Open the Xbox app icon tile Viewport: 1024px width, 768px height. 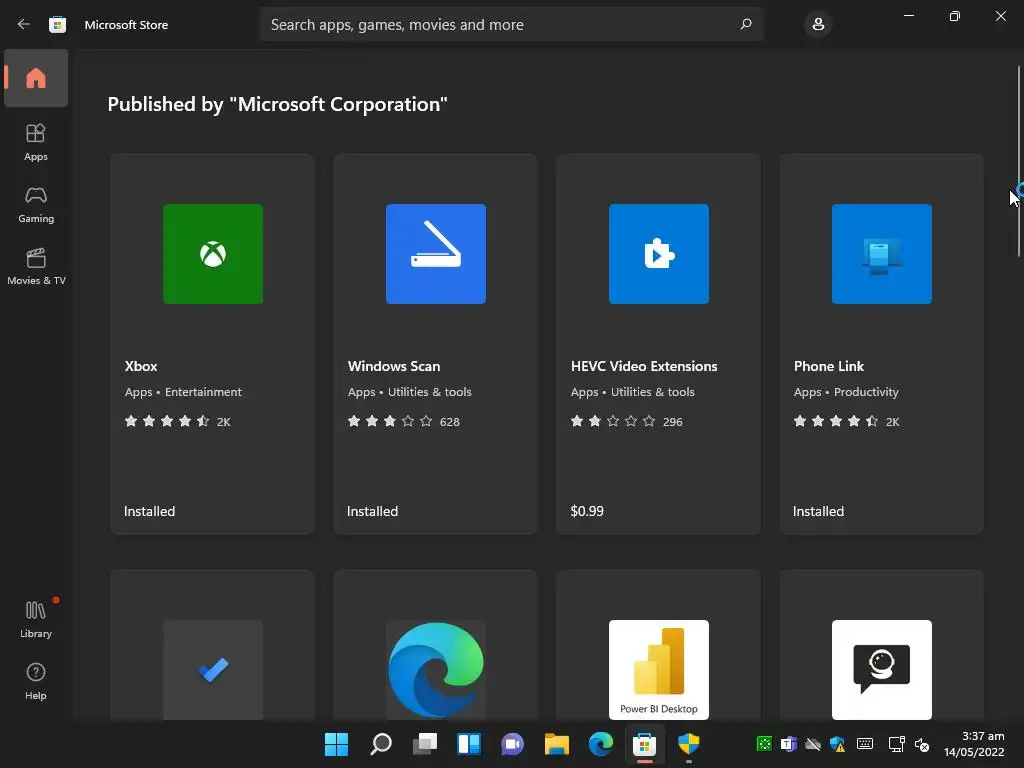coord(213,254)
